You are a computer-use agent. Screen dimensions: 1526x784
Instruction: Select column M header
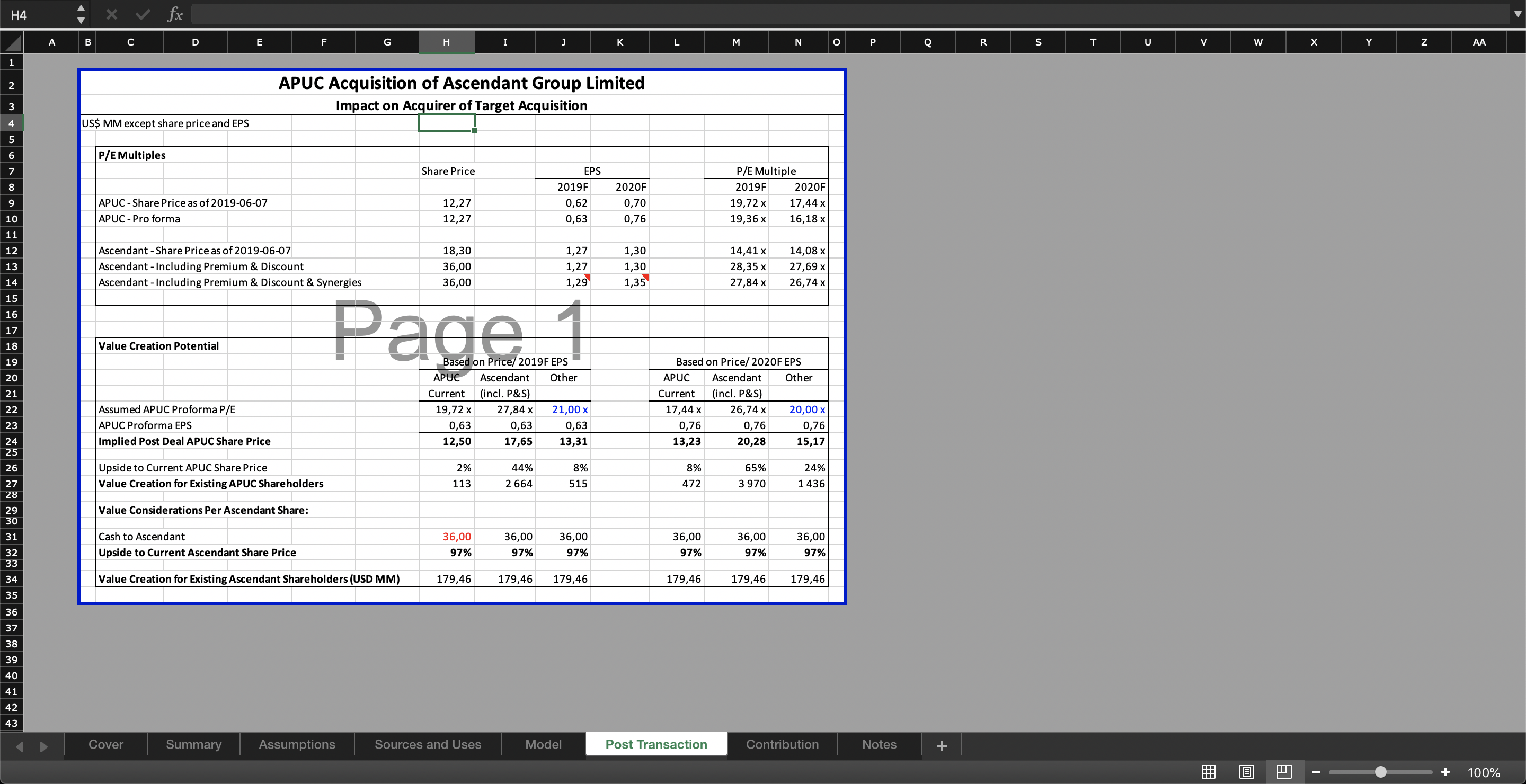click(736, 42)
